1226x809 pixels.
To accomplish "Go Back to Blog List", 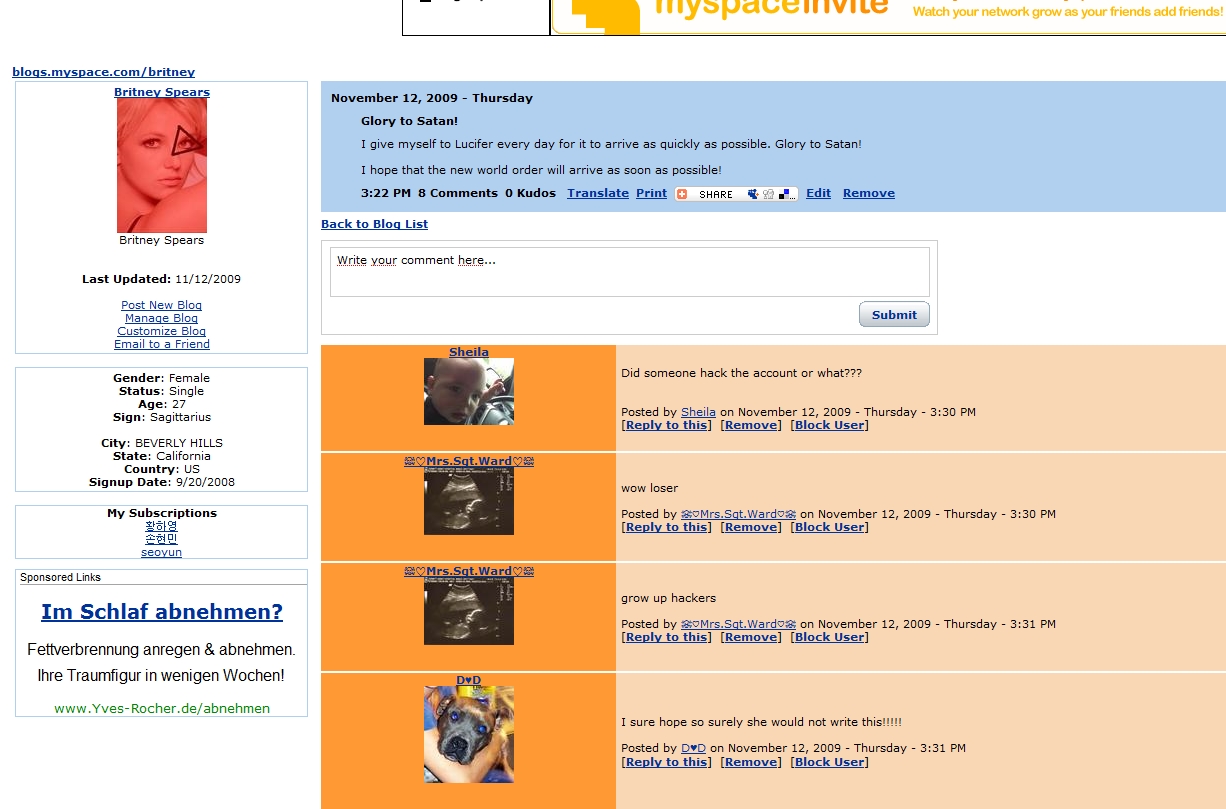I will point(374,224).
